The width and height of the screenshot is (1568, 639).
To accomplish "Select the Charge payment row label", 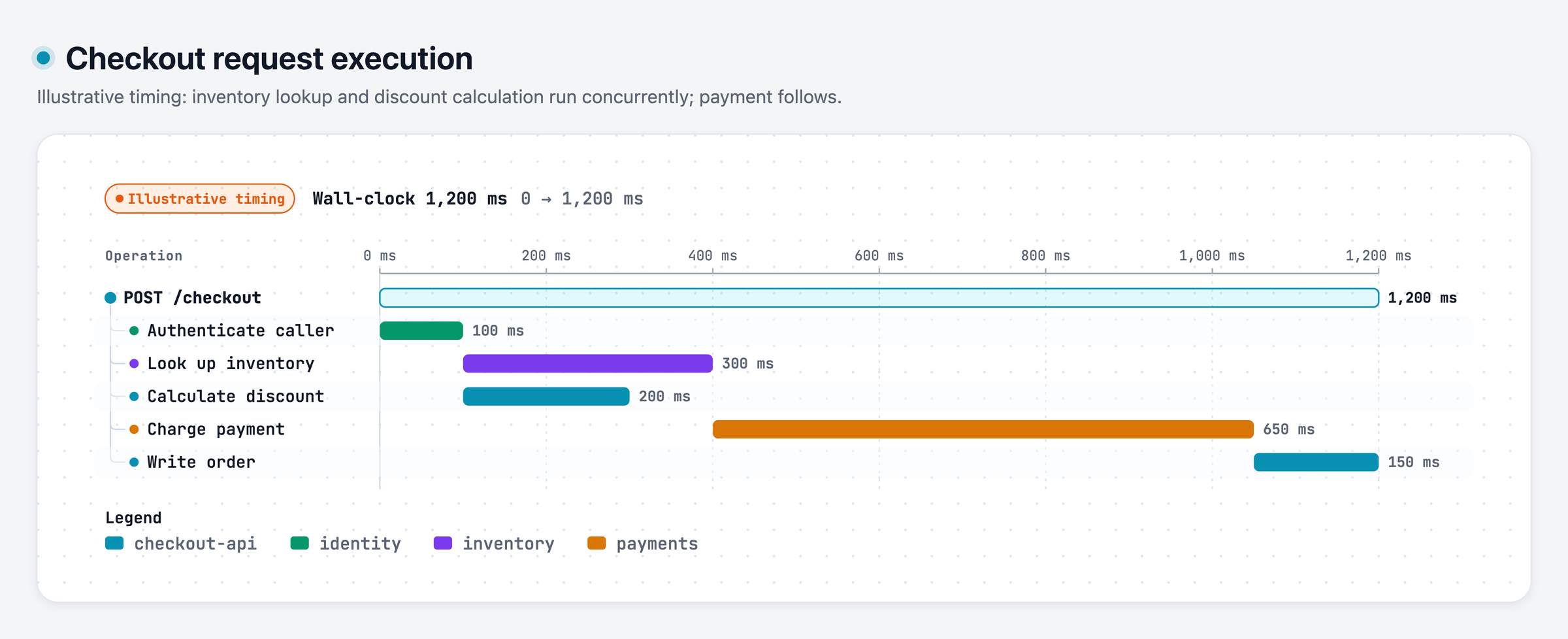I will point(216,429).
